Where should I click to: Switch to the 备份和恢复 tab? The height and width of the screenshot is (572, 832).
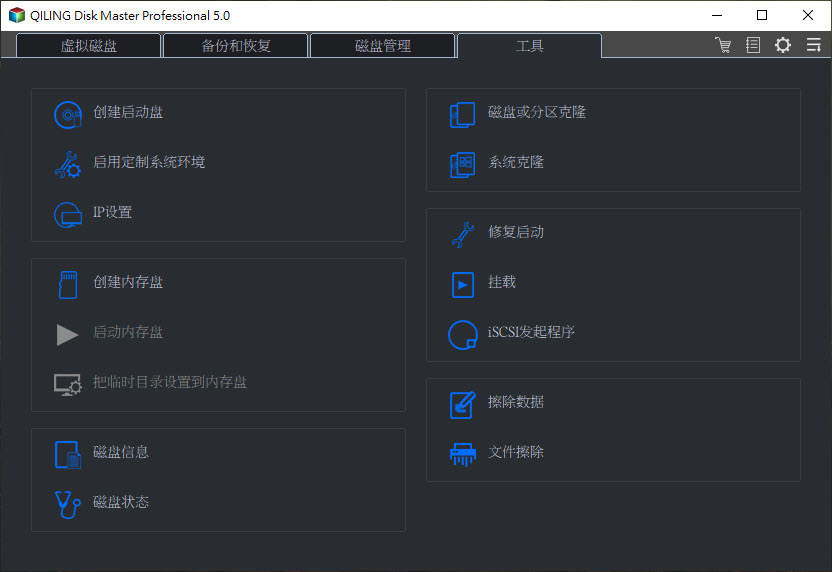(x=236, y=46)
